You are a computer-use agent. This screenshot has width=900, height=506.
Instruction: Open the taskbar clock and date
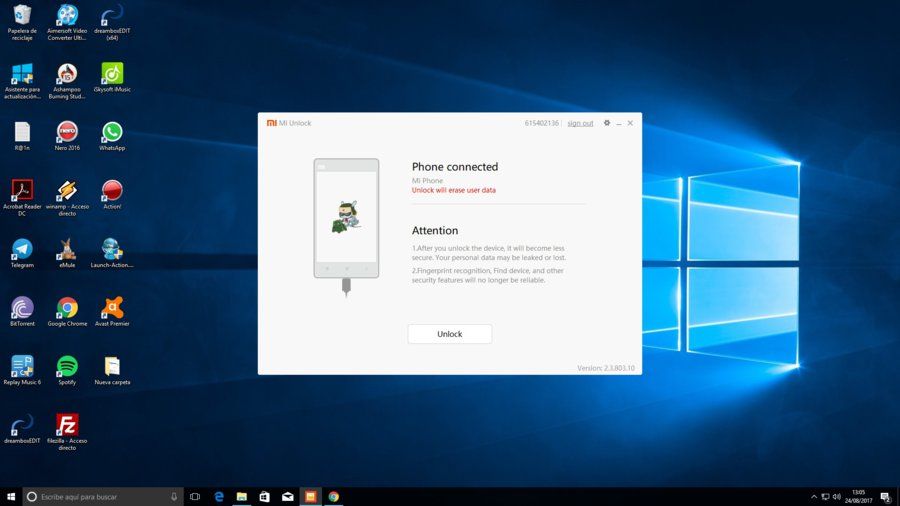pos(858,497)
